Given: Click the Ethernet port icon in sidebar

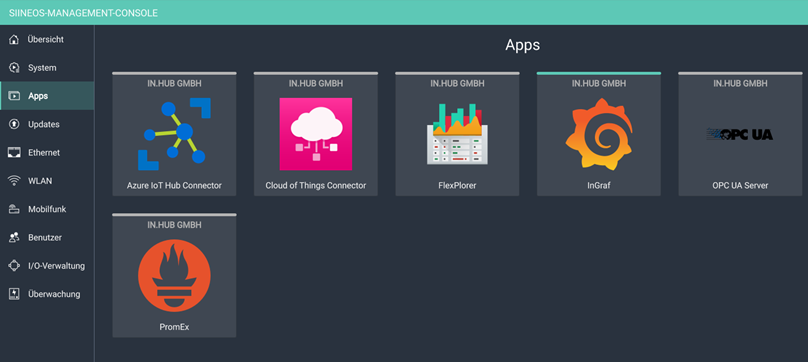Looking at the screenshot, I should 14,153.
